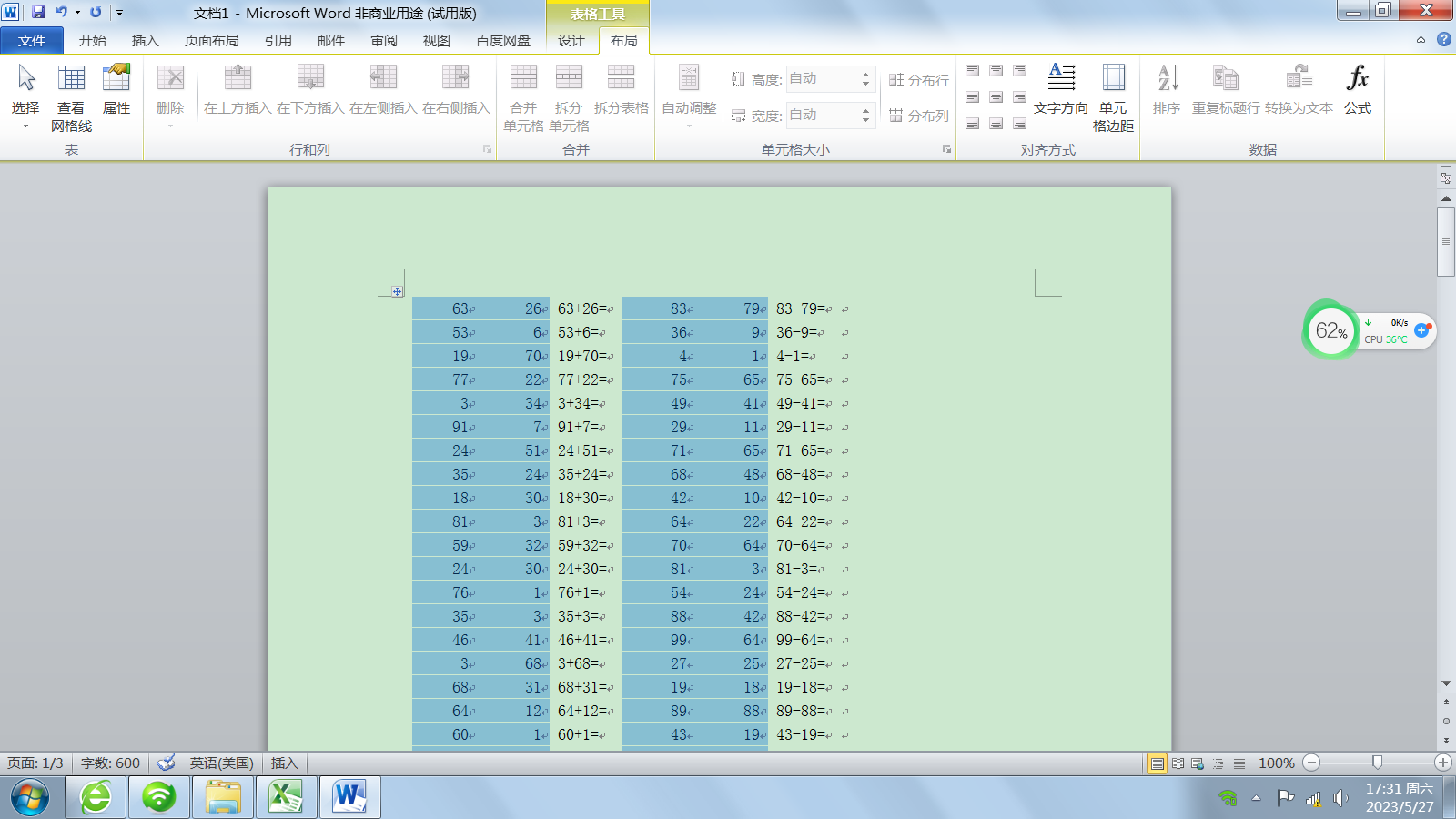Align cell text bottom center

pyautogui.click(x=996, y=123)
